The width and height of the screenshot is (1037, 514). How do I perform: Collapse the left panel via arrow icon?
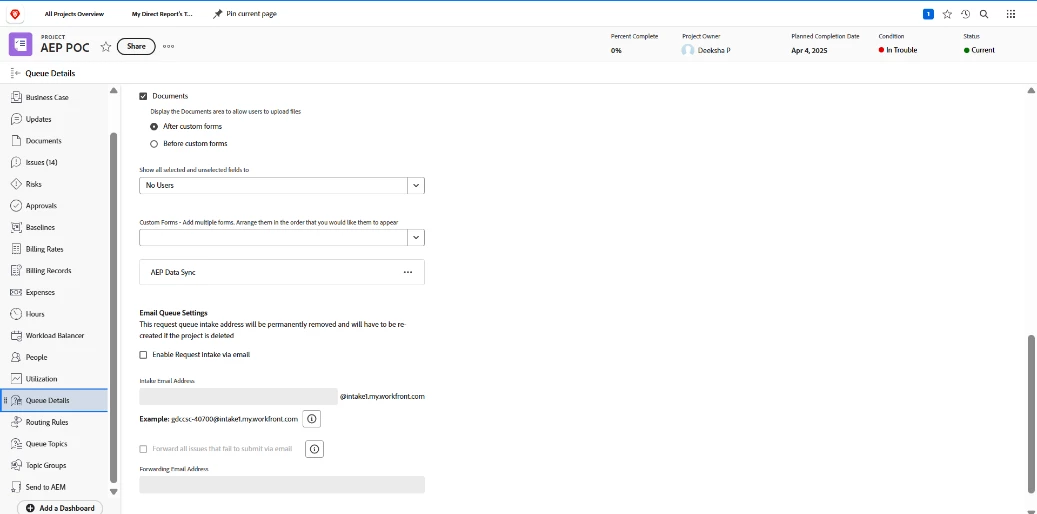[x=16, y=73]
